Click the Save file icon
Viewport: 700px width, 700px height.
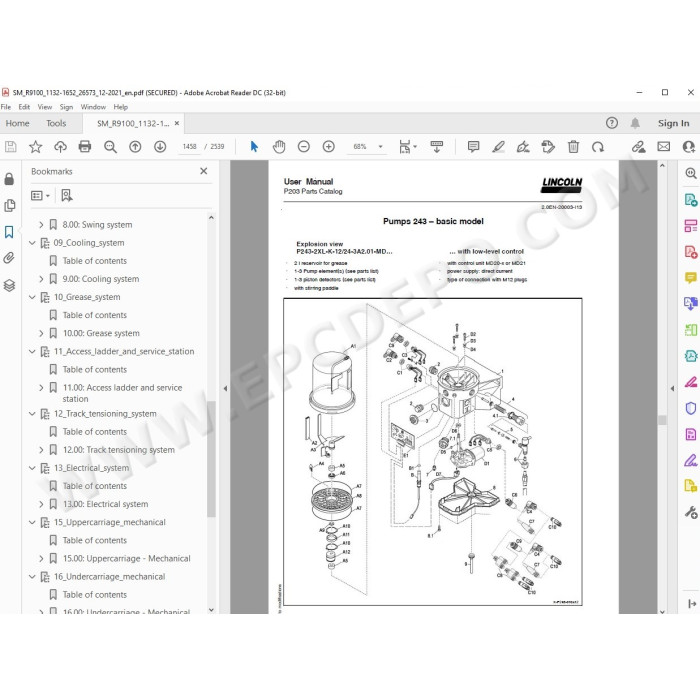pyautogui.click(x=10, y=146)
